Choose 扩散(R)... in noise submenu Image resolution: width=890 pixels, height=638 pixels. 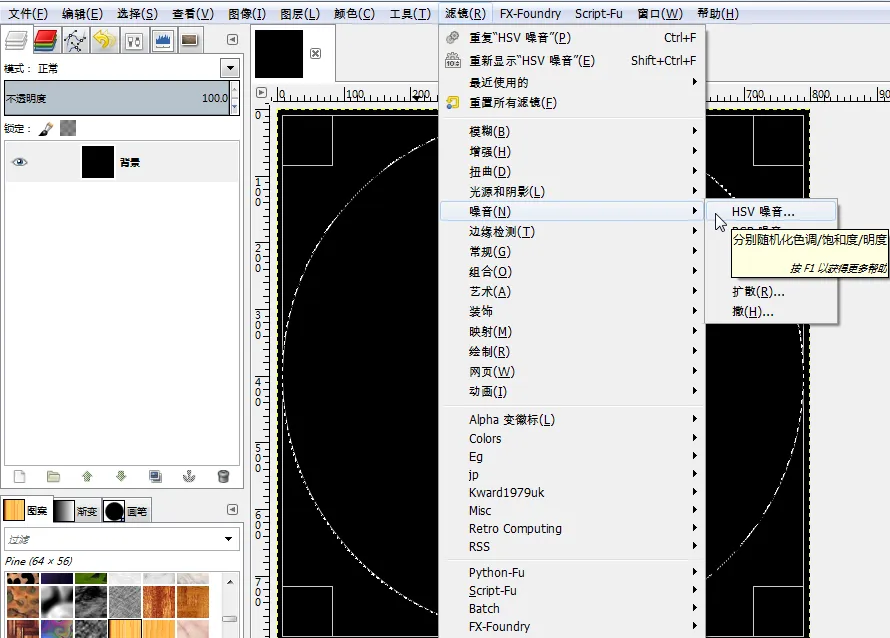[770, 292]
